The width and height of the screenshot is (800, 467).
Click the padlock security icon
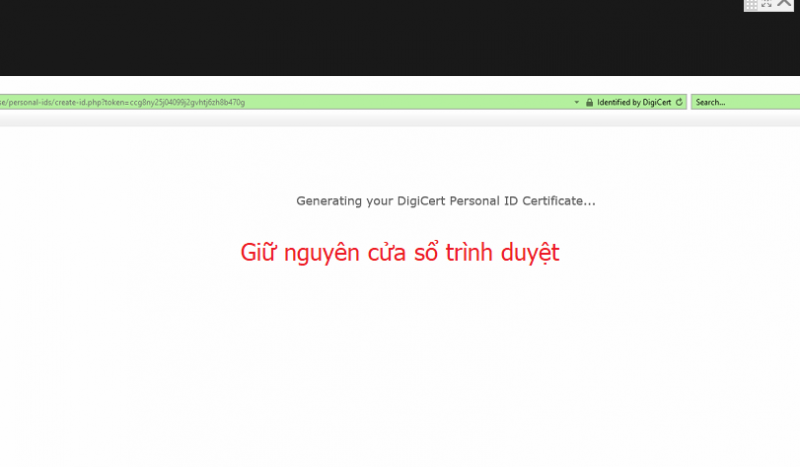coord(589,102)
